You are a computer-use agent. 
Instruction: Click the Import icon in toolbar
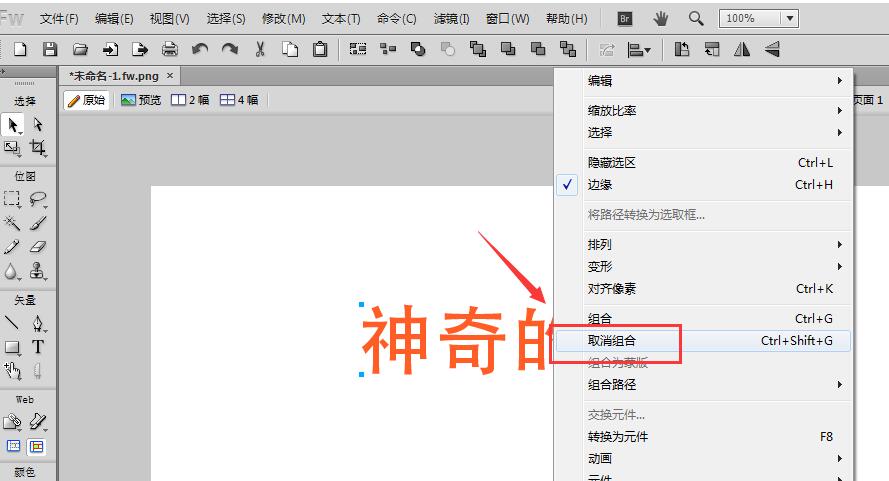pyautogui.click(x=110, y=49)
